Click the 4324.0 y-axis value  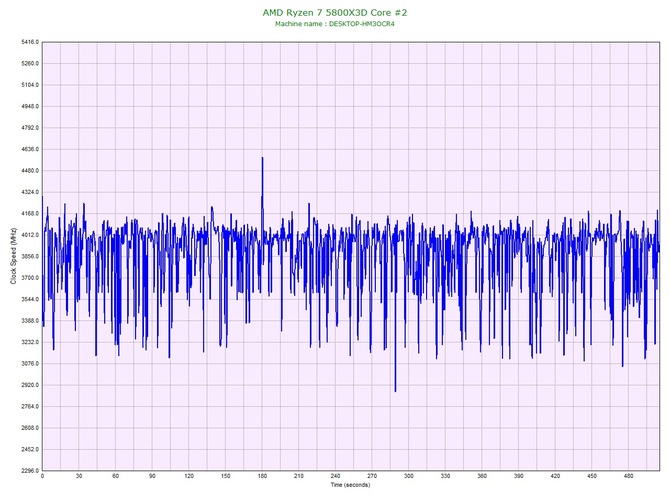tap(30, 192)
